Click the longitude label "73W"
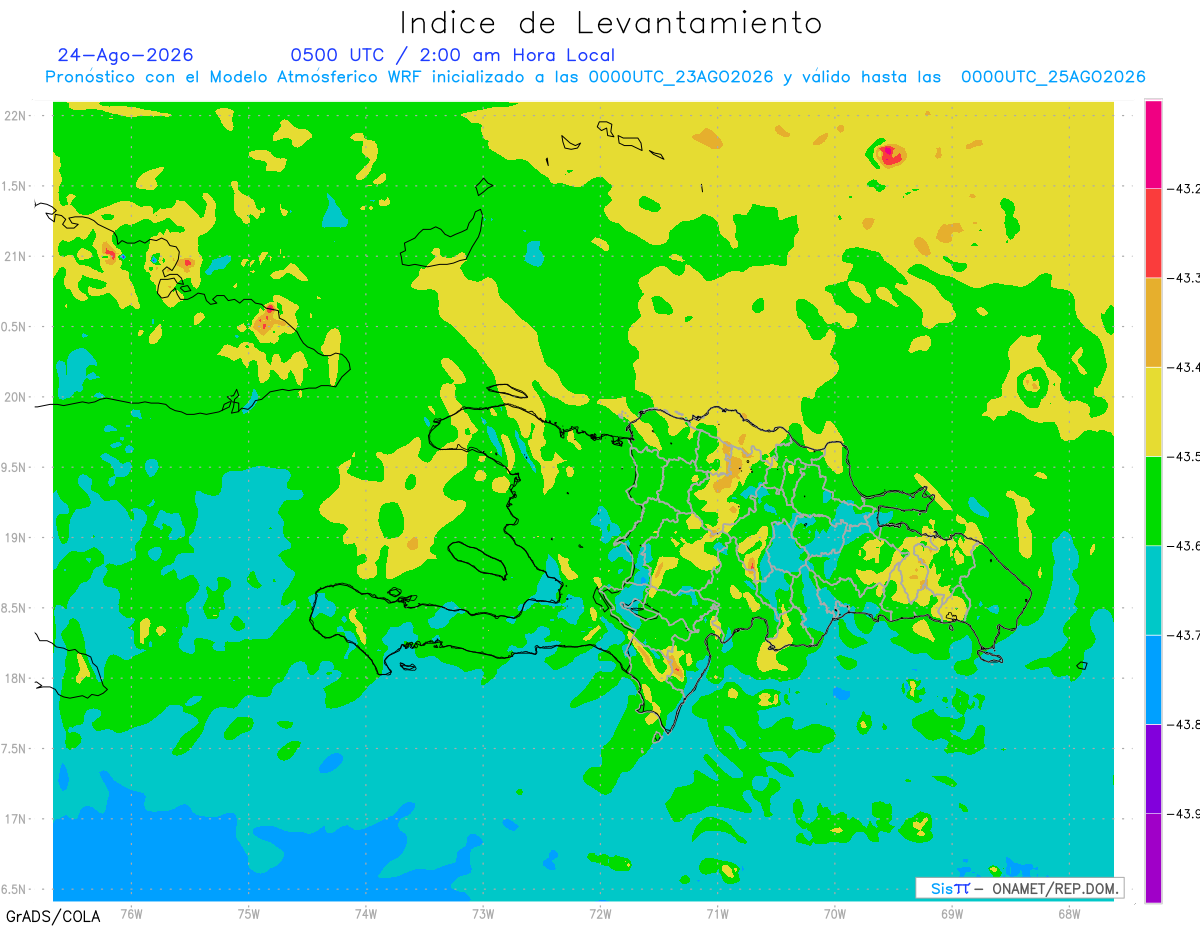 pos(483,914)
